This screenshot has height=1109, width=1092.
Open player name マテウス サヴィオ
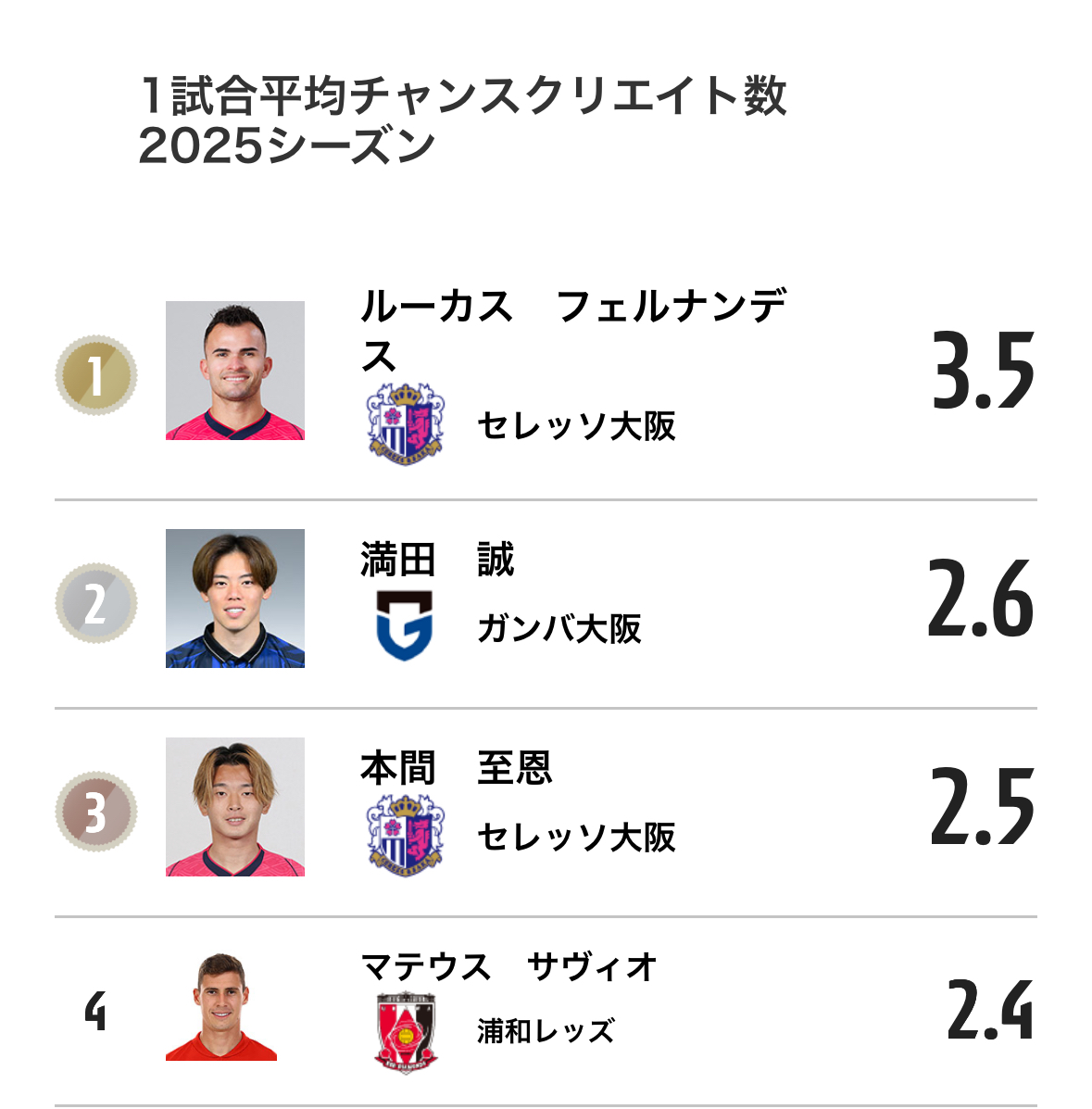pyautogui.click(x=509, y=967)
